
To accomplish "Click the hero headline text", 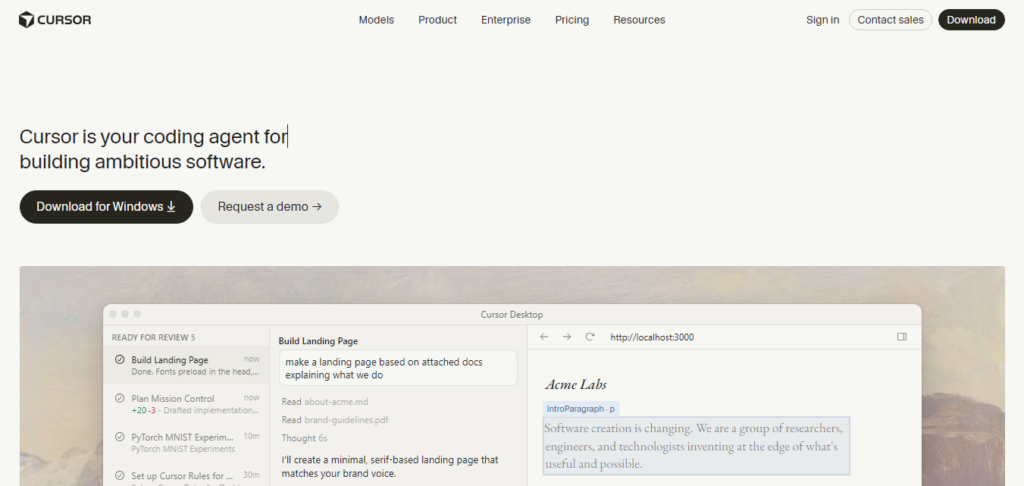I will coord(153,149).
